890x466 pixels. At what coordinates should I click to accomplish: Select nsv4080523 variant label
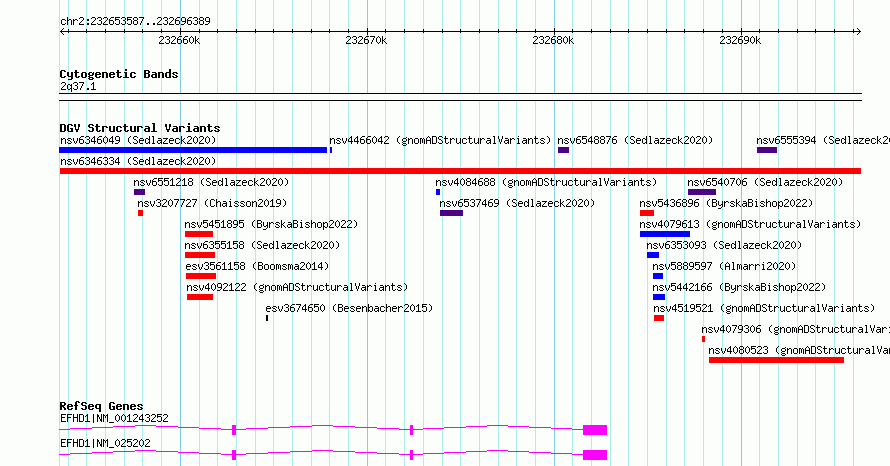799,350
